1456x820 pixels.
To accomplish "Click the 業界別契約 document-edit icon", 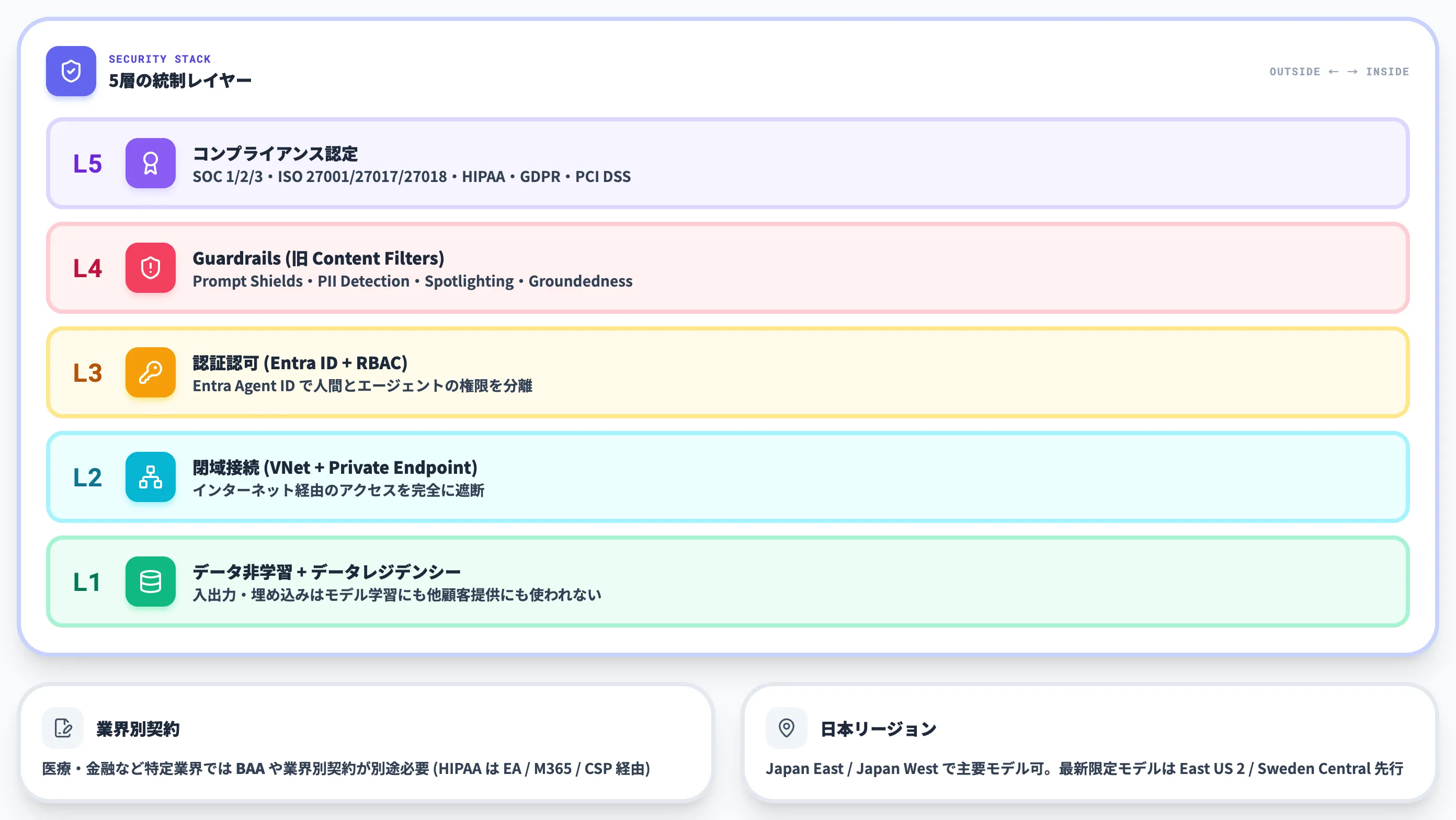I will click(63, 728).
